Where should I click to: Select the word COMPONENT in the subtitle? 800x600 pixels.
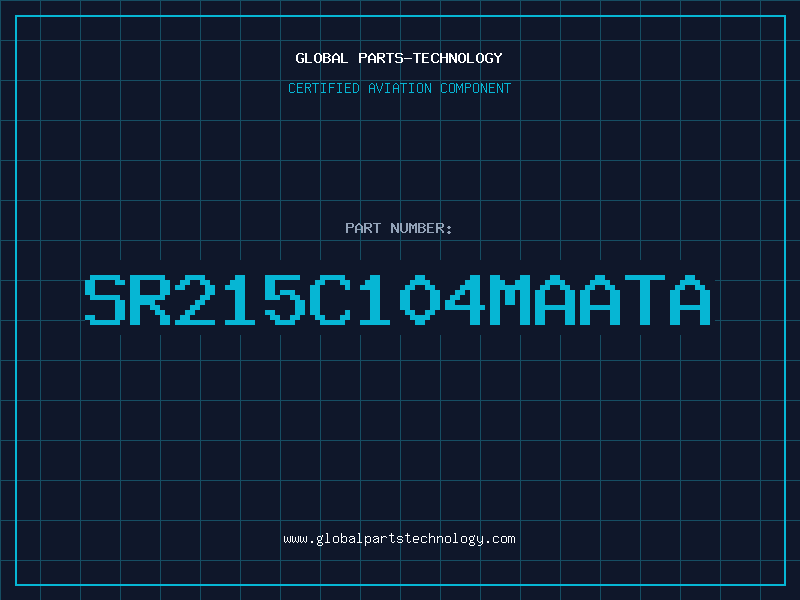click(x=476, y=88)
